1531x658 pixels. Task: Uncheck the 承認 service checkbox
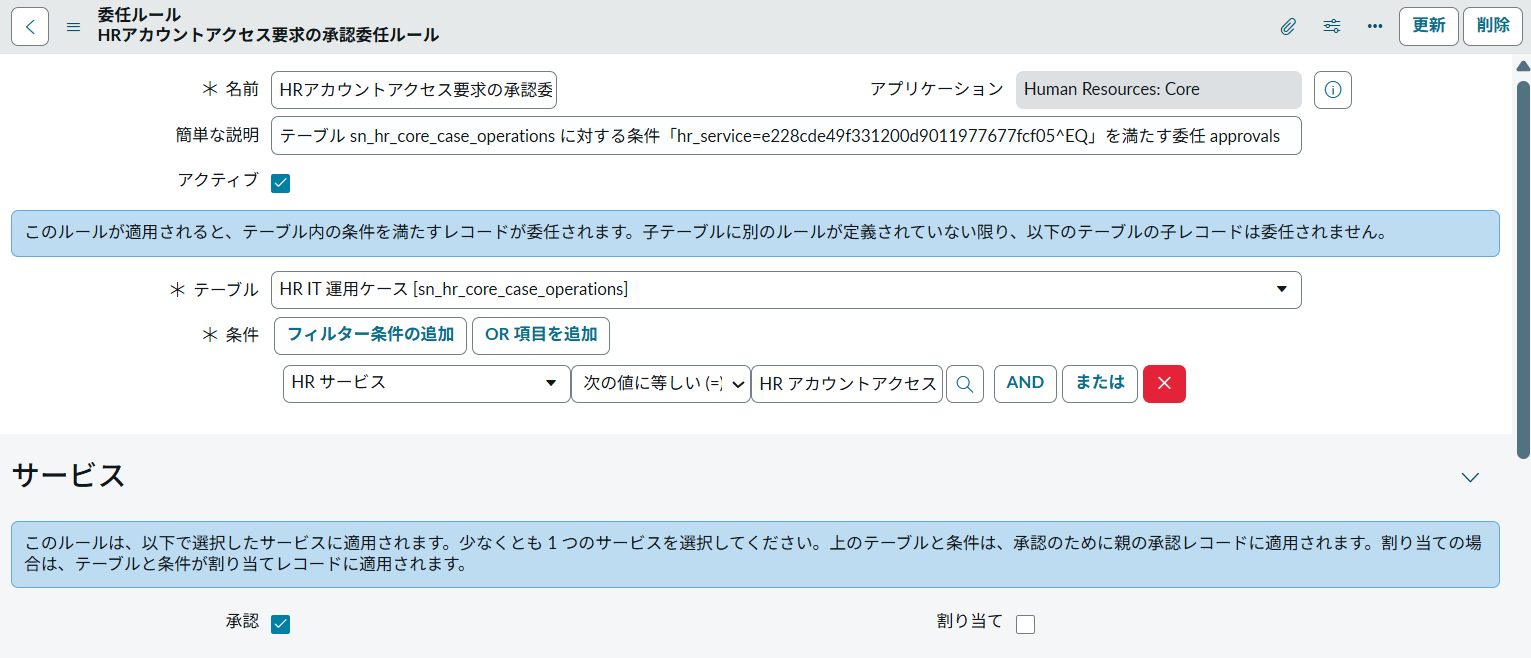tap(281, 624)
